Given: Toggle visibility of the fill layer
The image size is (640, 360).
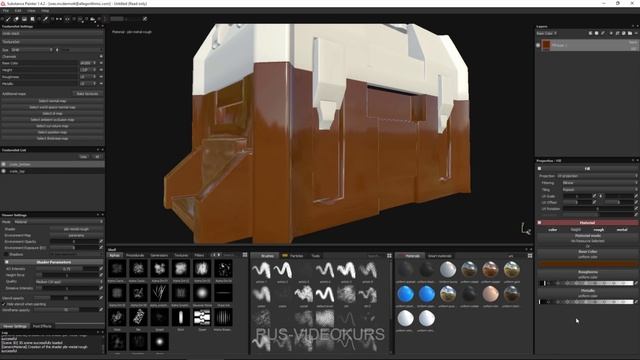Looking at the screenshot, I should (538, 45).
